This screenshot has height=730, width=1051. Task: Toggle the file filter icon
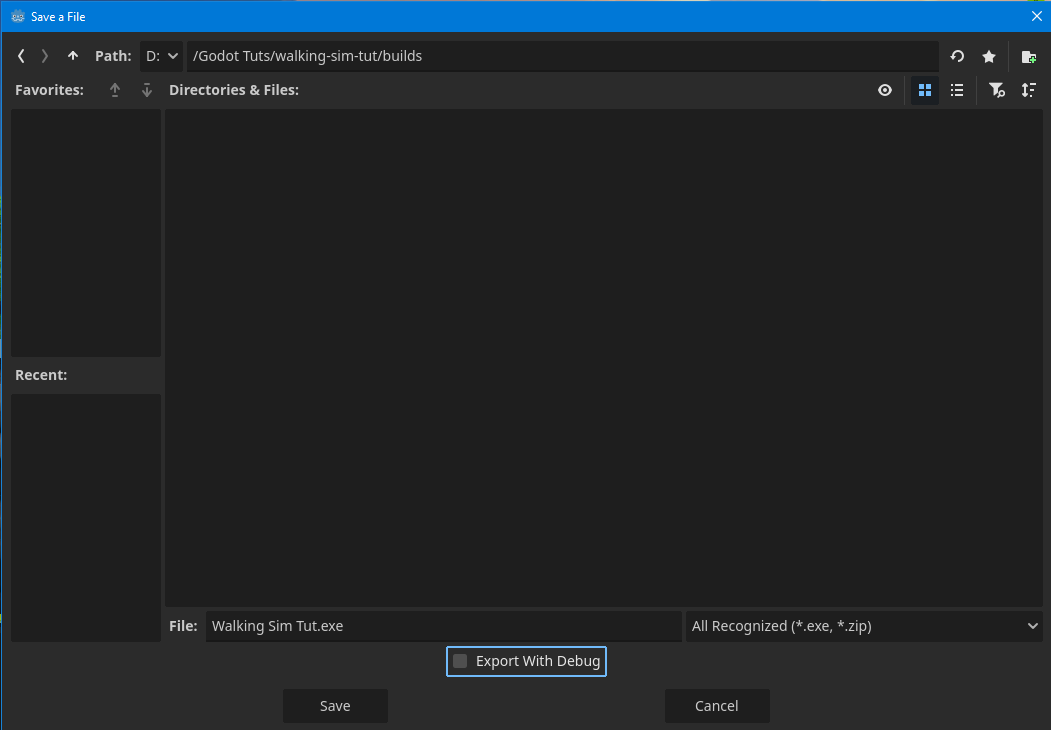996,90
